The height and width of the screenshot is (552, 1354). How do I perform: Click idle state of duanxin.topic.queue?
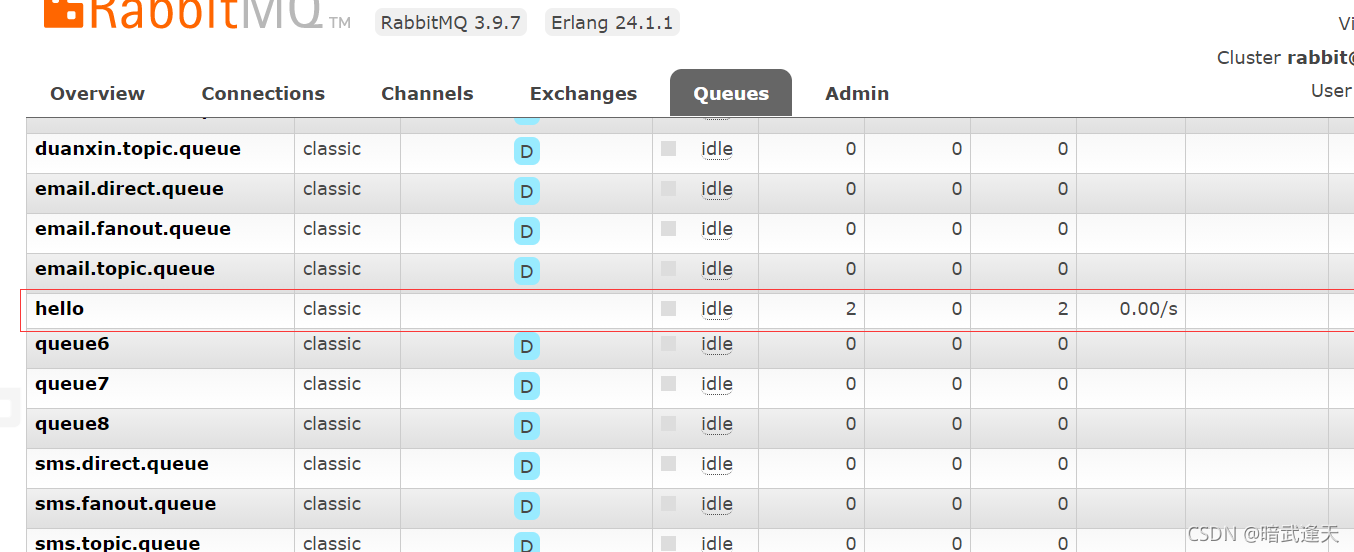pyautogui.click(x=717, y=149)
